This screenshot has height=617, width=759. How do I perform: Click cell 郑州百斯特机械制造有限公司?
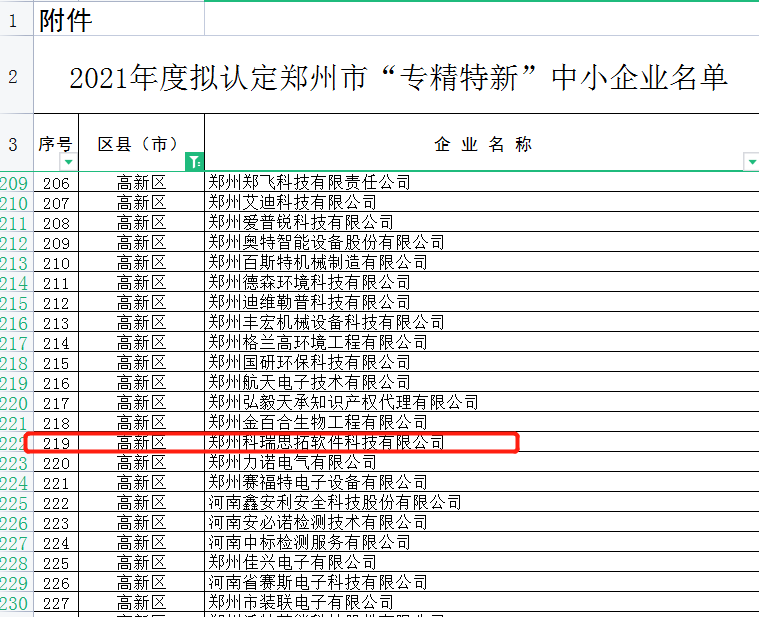[482, 262]
